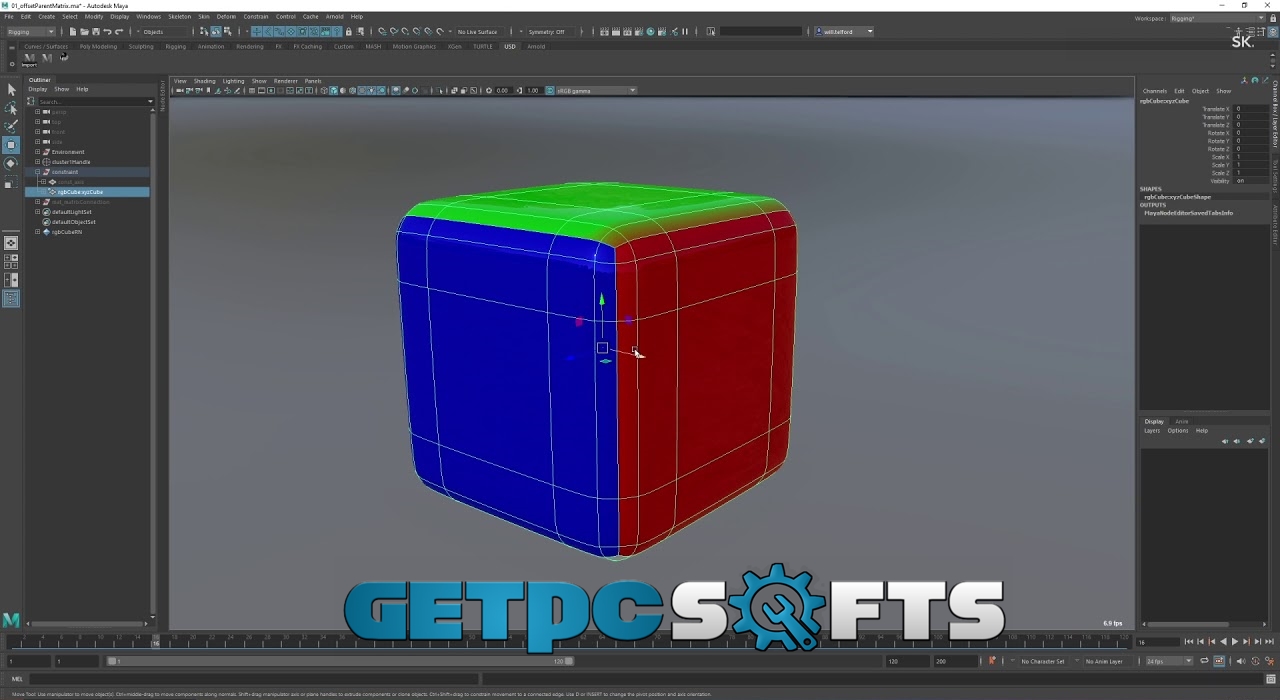The width and height of the screenshot is (1280, 700).
Task: Select the arrow Select tool in toolbox
Action: (x=11, y=90)
